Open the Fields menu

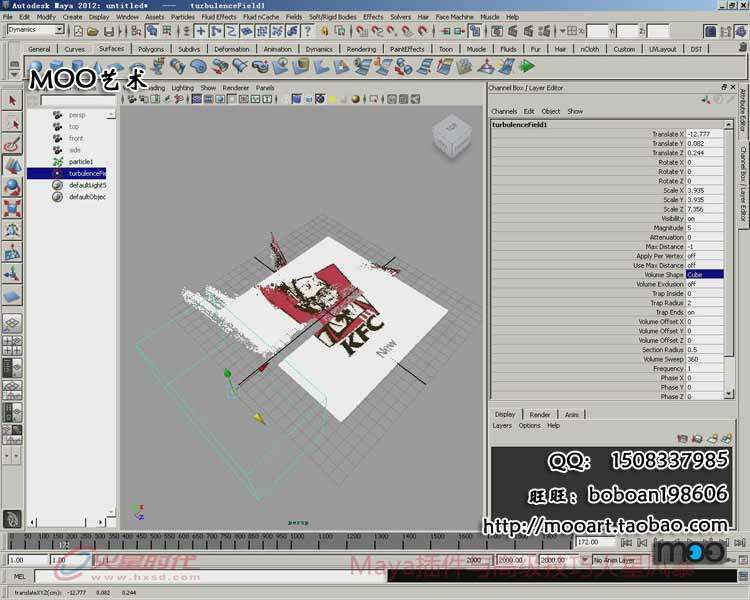[x=294, y=17]
